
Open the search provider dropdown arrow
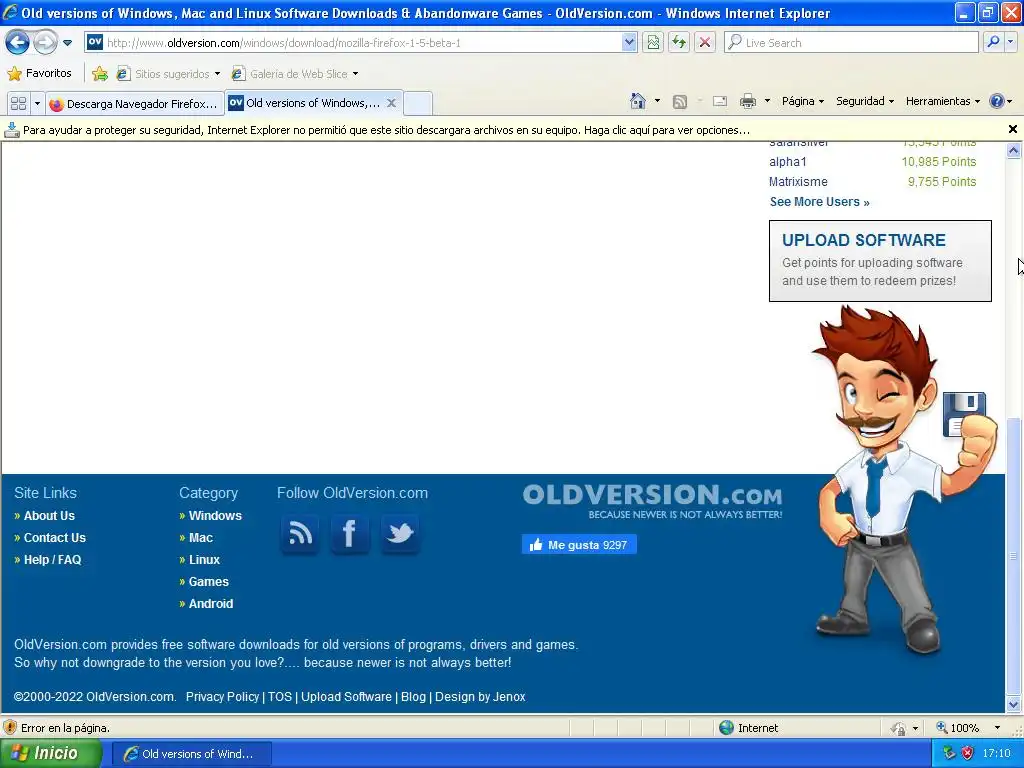tap(1010, 43)
